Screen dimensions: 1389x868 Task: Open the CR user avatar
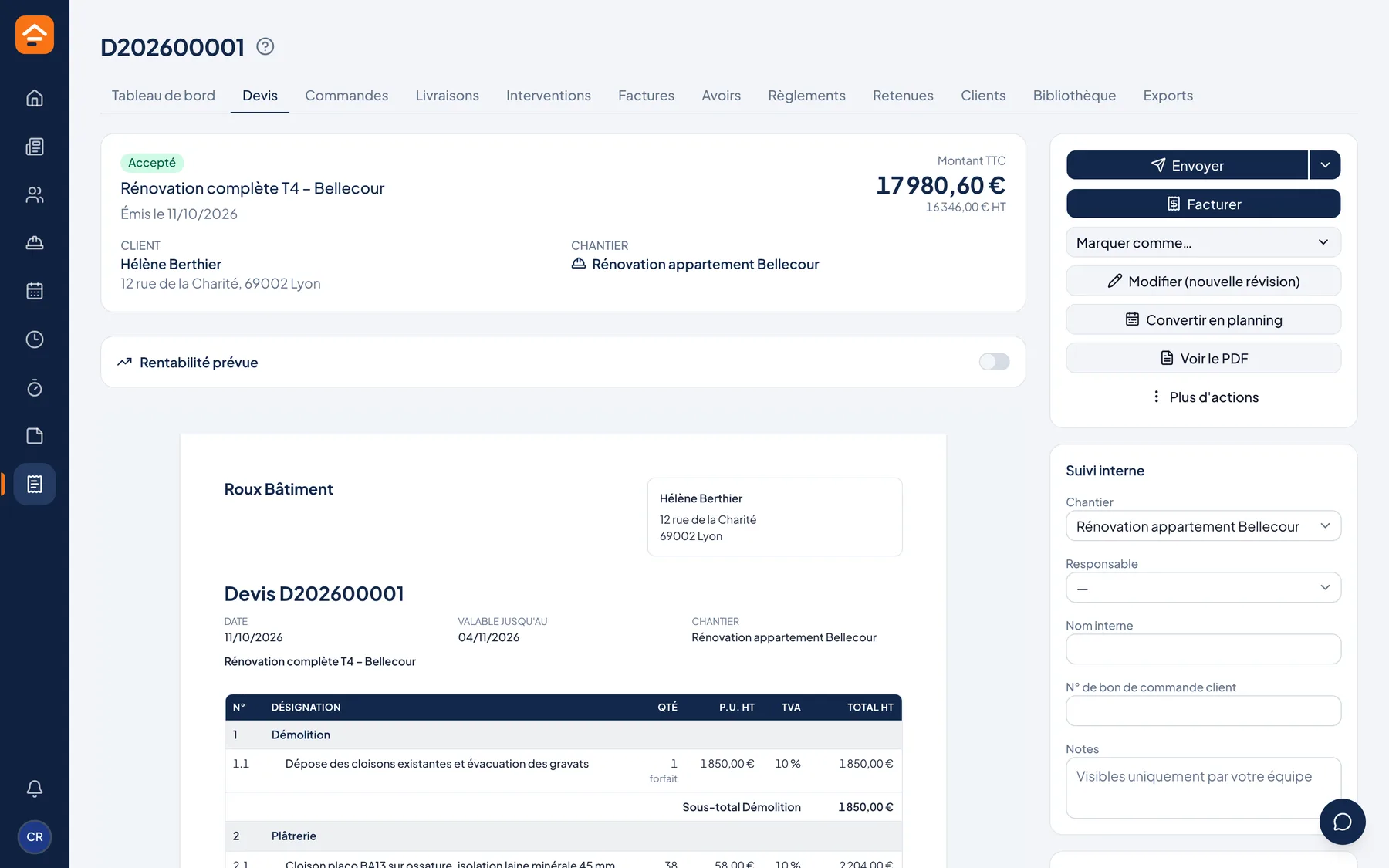35,837
